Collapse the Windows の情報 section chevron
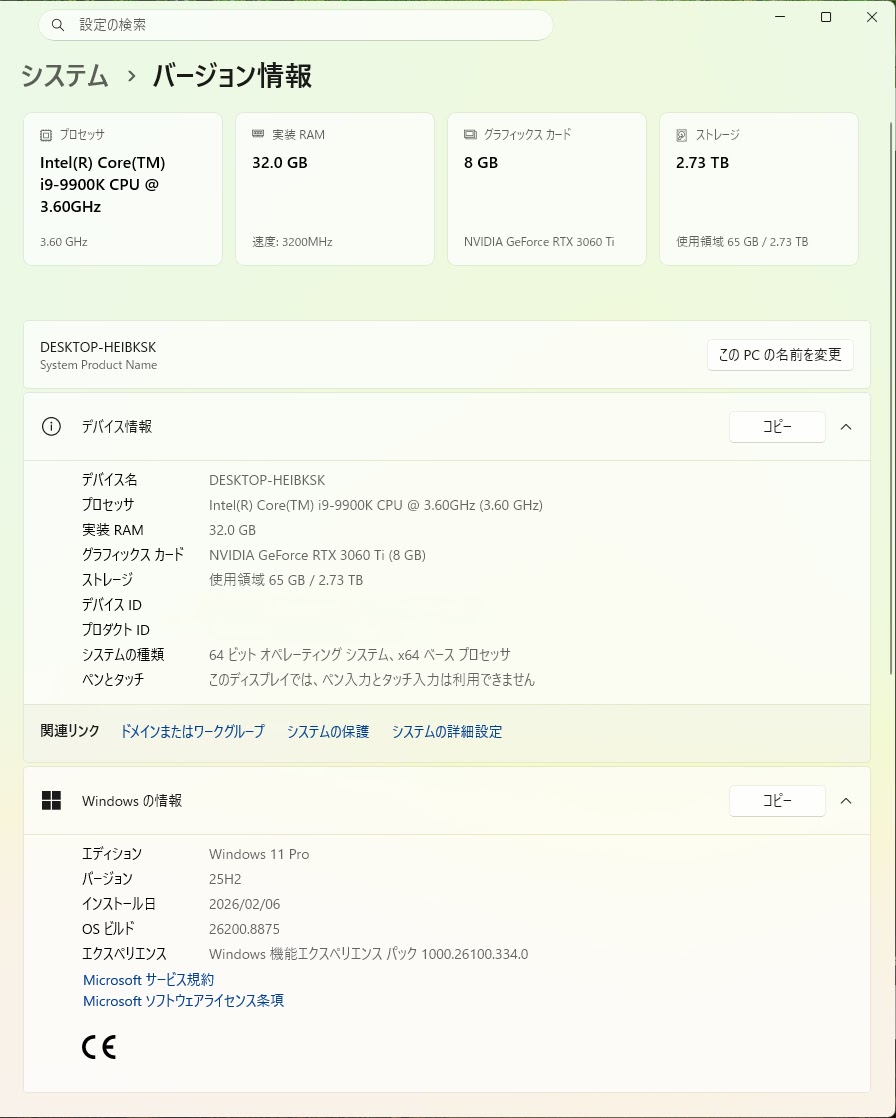The height and width of the screenshot is (1118, 896). tap(846, 801)
